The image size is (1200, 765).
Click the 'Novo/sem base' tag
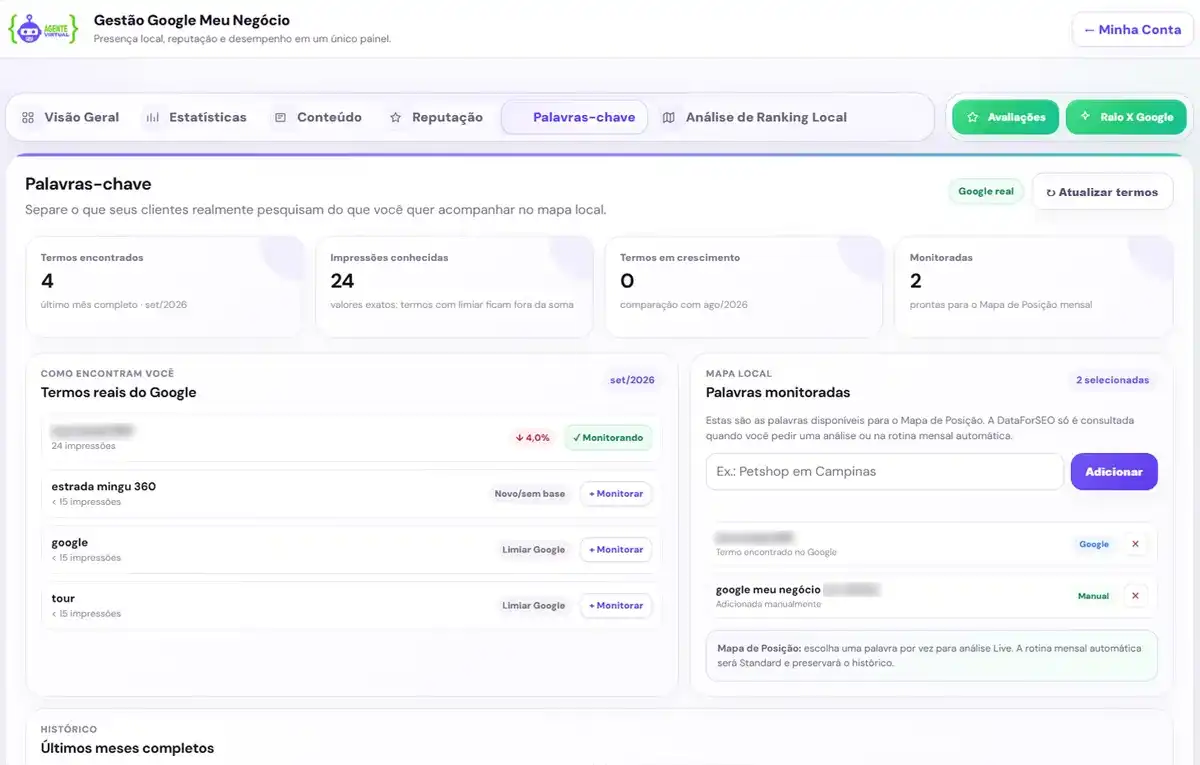[x=530, y=494]
